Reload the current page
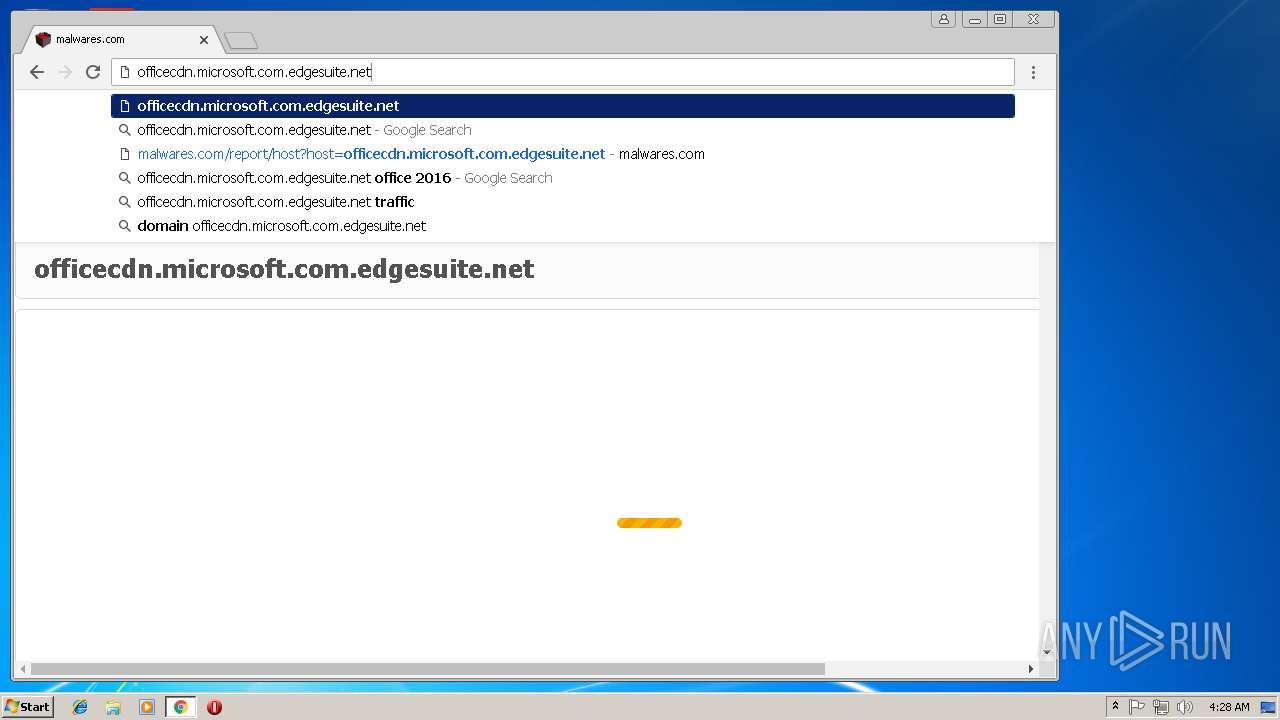The image size is (1280, 720). (x=93, y=72)
